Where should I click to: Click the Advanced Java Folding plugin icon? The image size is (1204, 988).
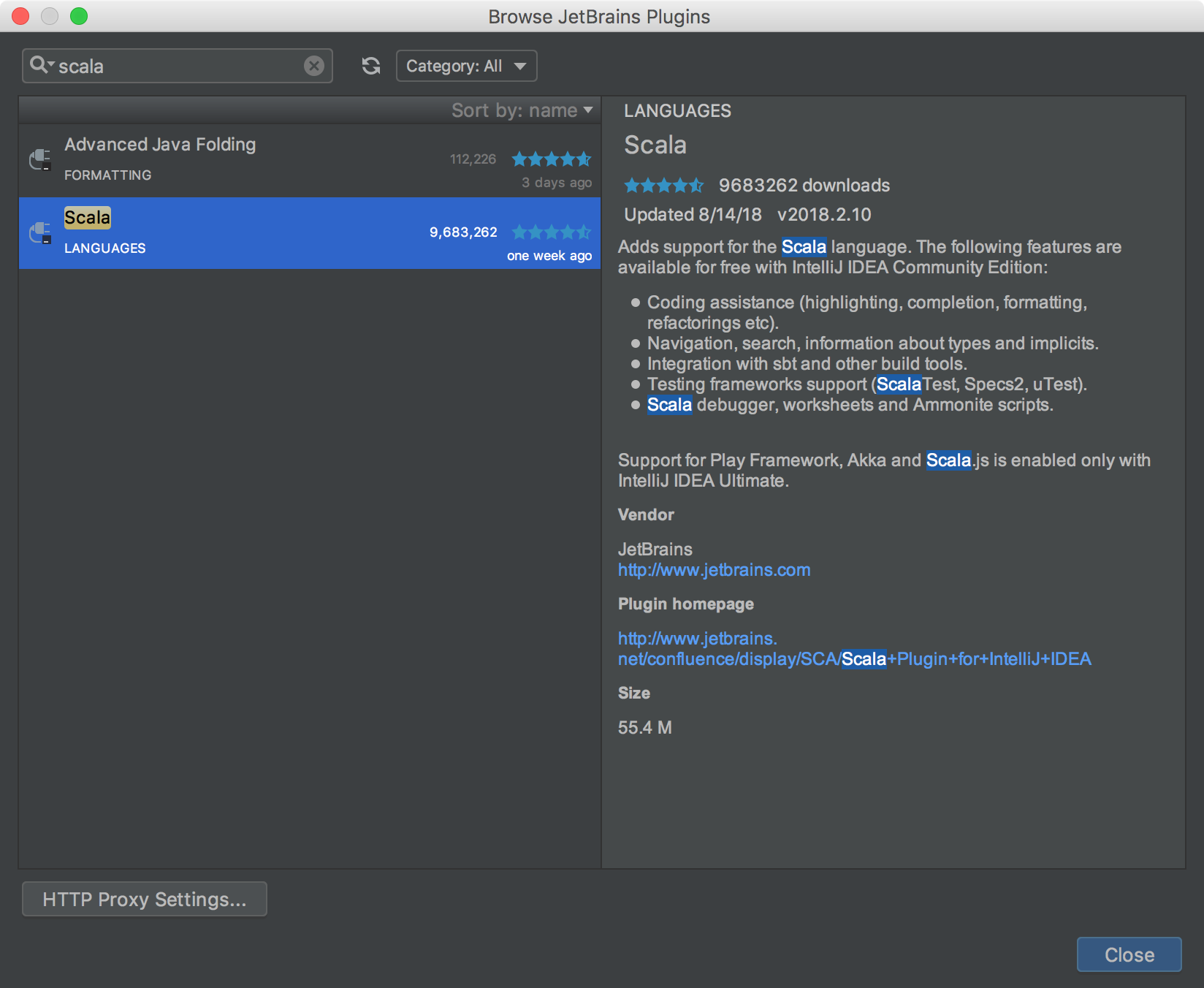[x=40, y=159]
